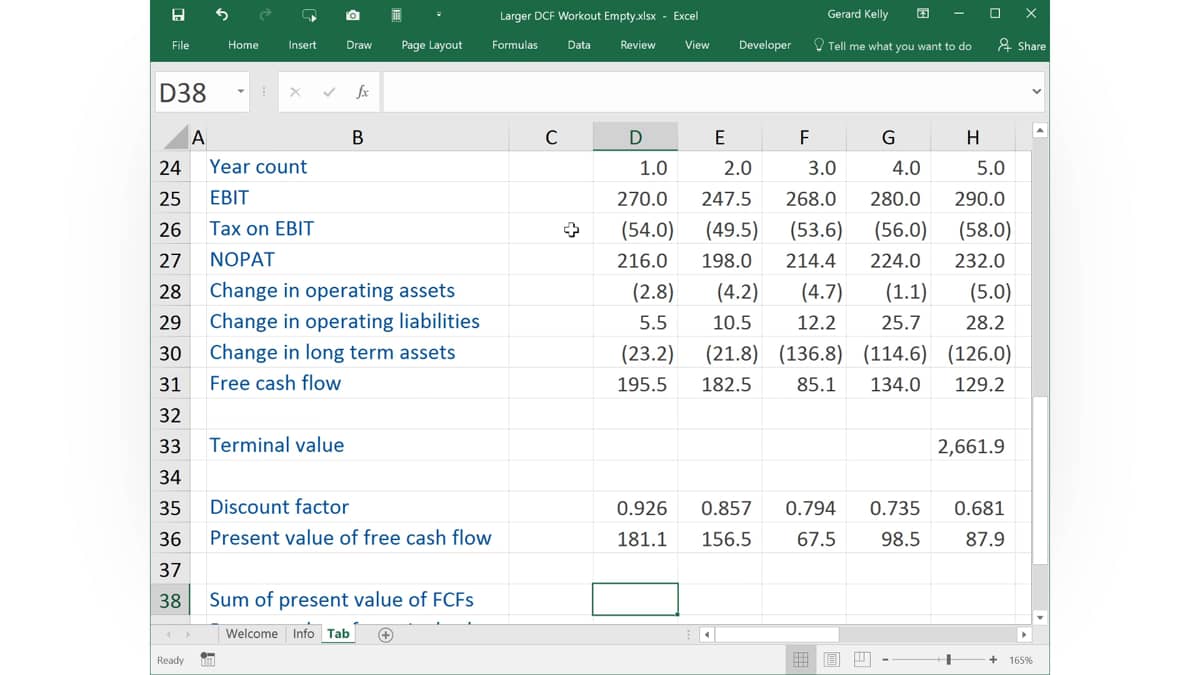Click the shape-with-arrow icon next to Redo

click(x=310, y=15)
